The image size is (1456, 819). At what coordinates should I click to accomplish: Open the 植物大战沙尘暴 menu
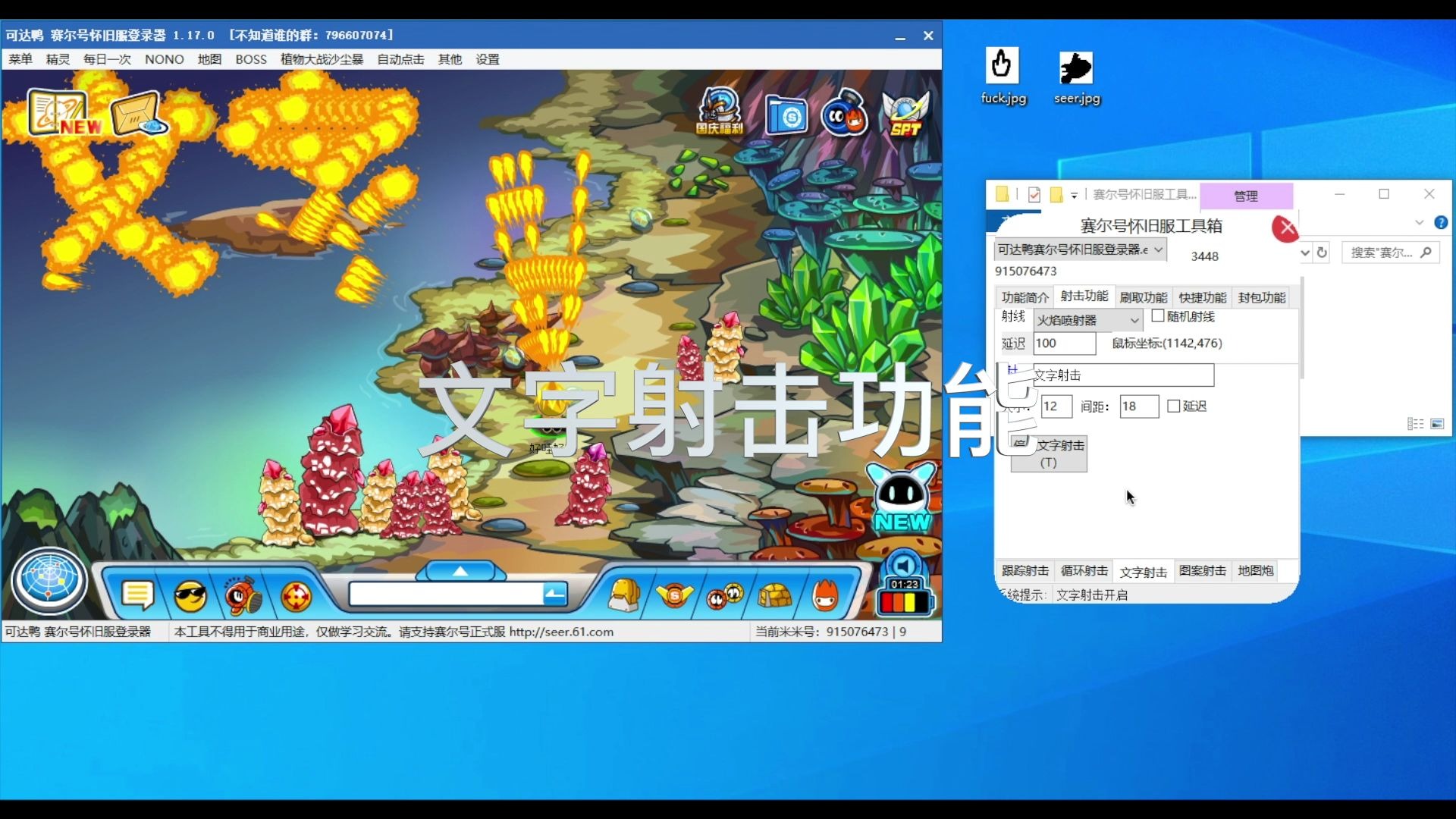(x=322, y=59)
